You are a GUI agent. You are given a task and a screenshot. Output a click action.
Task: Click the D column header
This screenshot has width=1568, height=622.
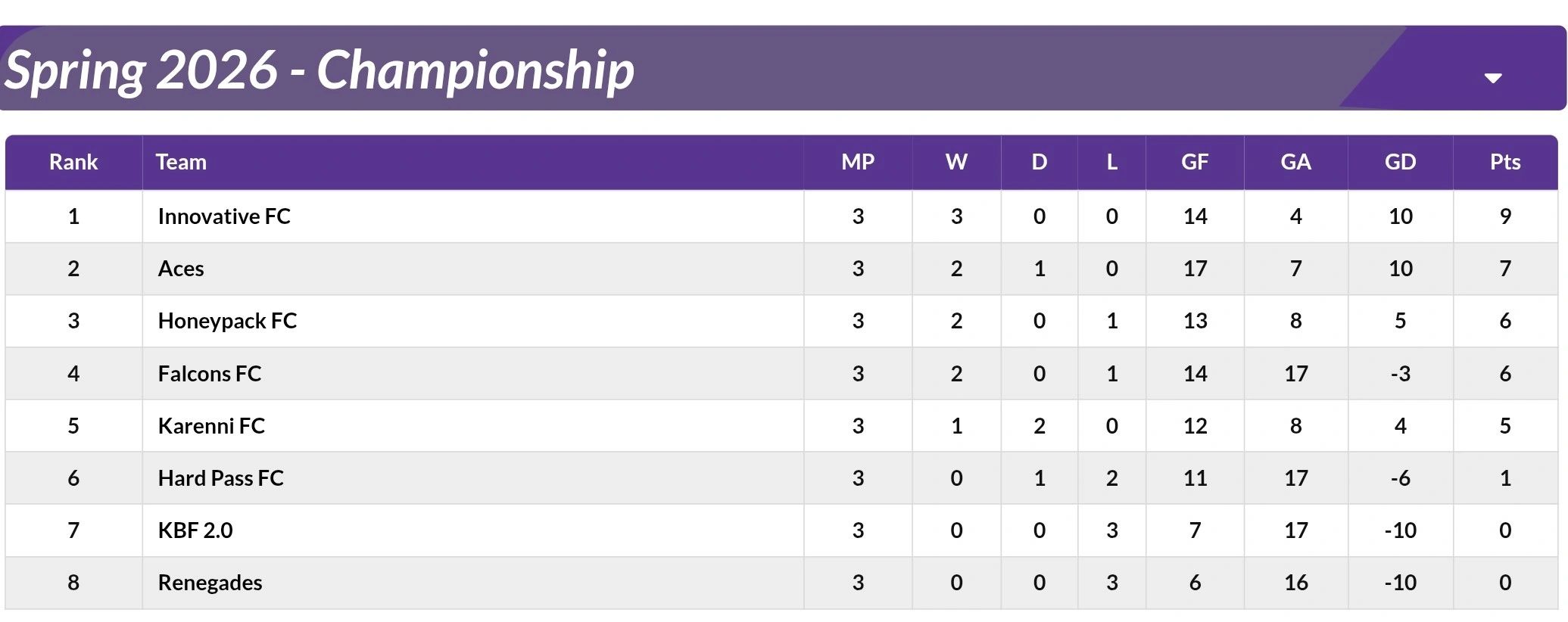click(1039, 162)
